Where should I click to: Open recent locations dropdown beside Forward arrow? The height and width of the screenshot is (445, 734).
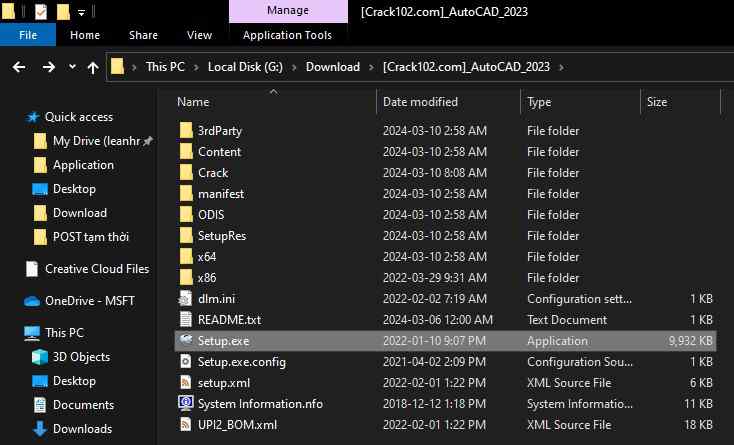click(x=71, y=68)
